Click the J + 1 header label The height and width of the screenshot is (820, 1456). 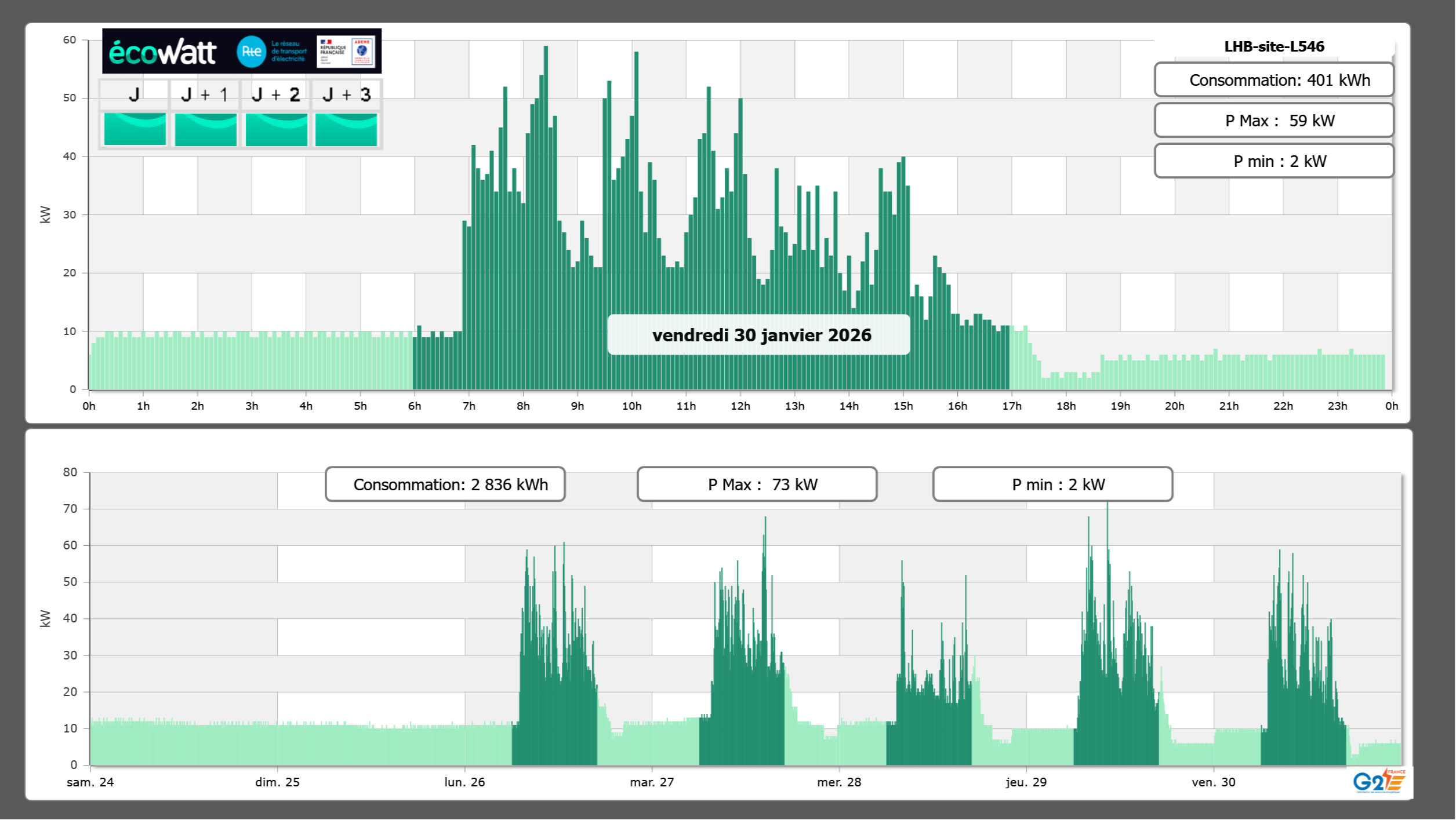coord(204,94)
